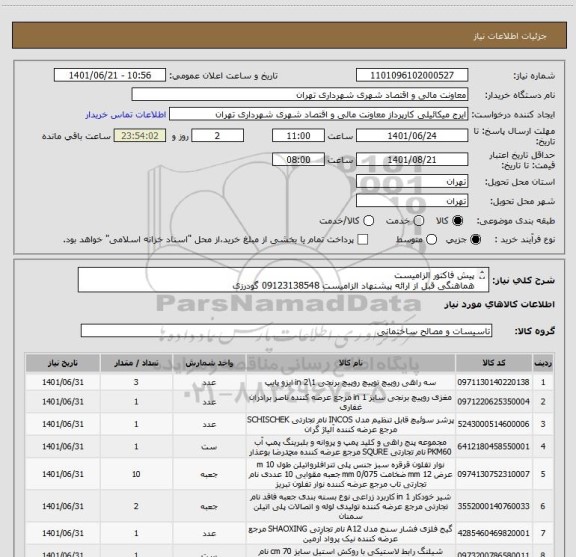The image size is (576, 557).
Task: Click the row 7 item name گیج فلزی فشار سنج
Action: [x=350, y=533]
